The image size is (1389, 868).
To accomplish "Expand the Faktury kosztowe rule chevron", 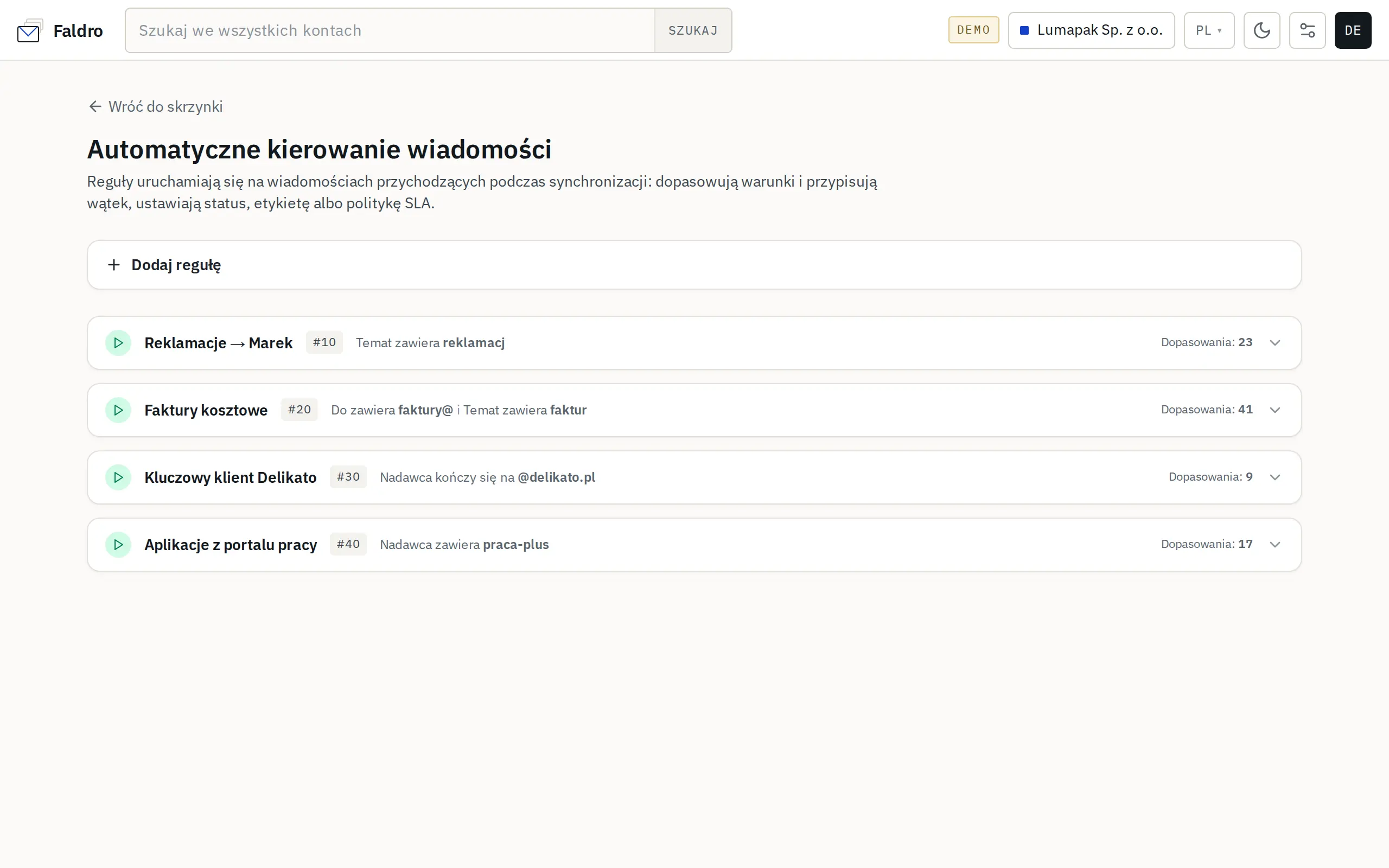I will 1275,410.
